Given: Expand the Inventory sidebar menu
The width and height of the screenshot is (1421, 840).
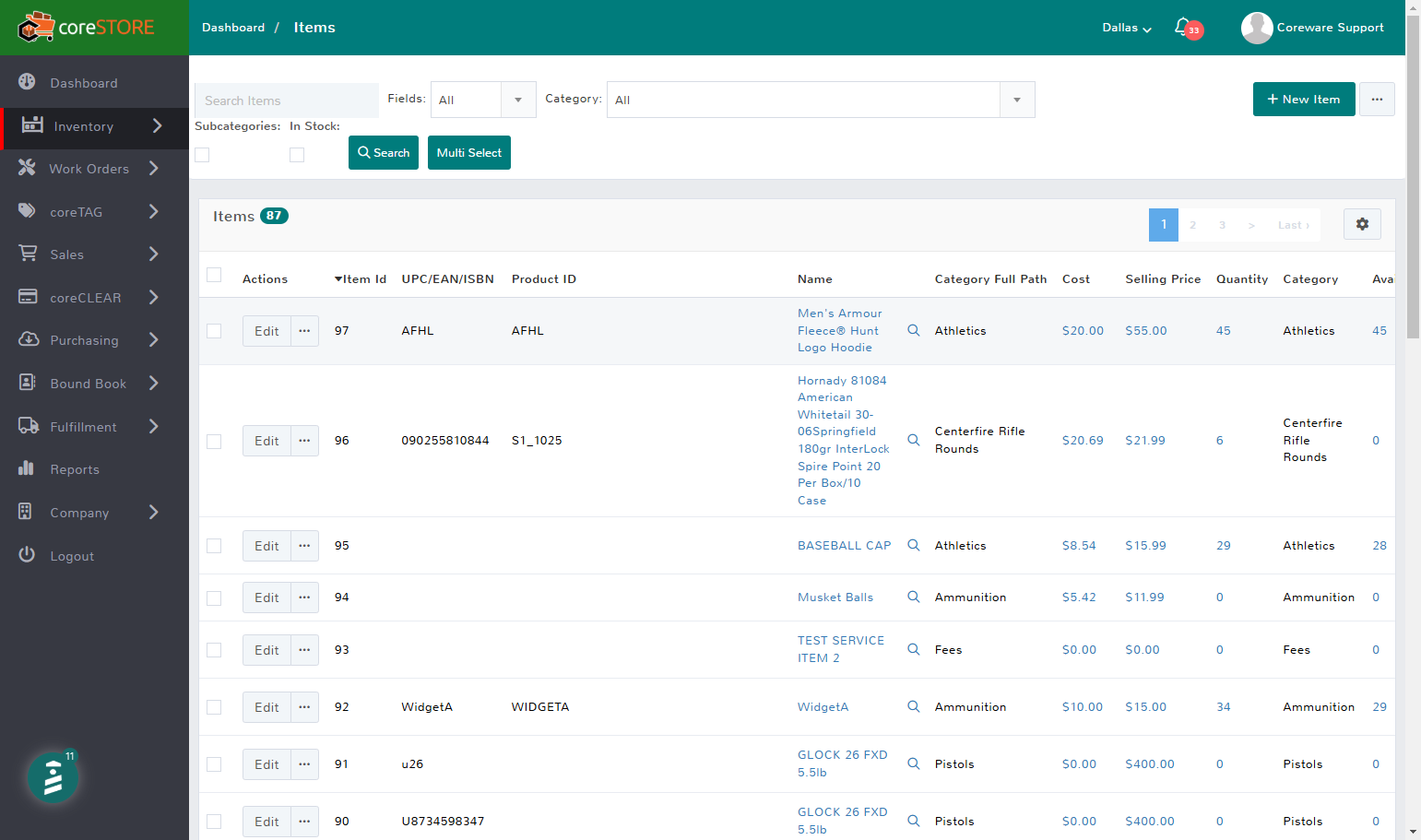Looking at the screenshot, I should (94, 126).
